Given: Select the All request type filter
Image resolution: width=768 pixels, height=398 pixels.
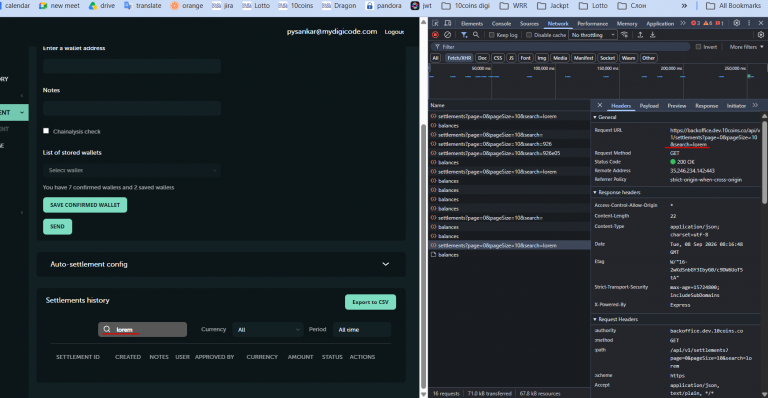Looking at the screenshot, I should pos(435,58).
